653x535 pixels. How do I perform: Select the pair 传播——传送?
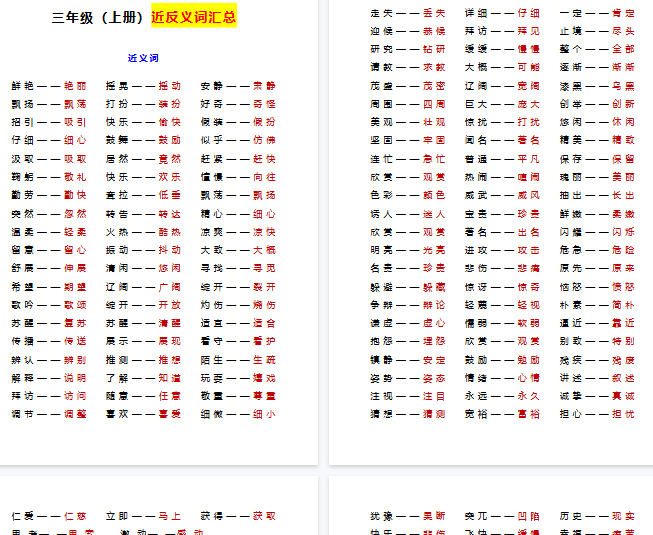coord(49,341)
